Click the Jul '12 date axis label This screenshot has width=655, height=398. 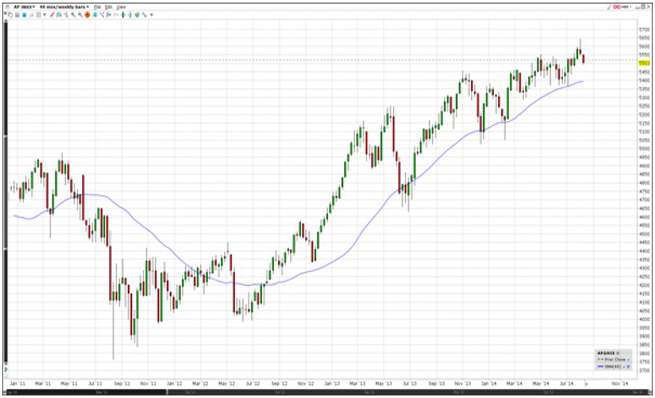(x=253, y=383)
